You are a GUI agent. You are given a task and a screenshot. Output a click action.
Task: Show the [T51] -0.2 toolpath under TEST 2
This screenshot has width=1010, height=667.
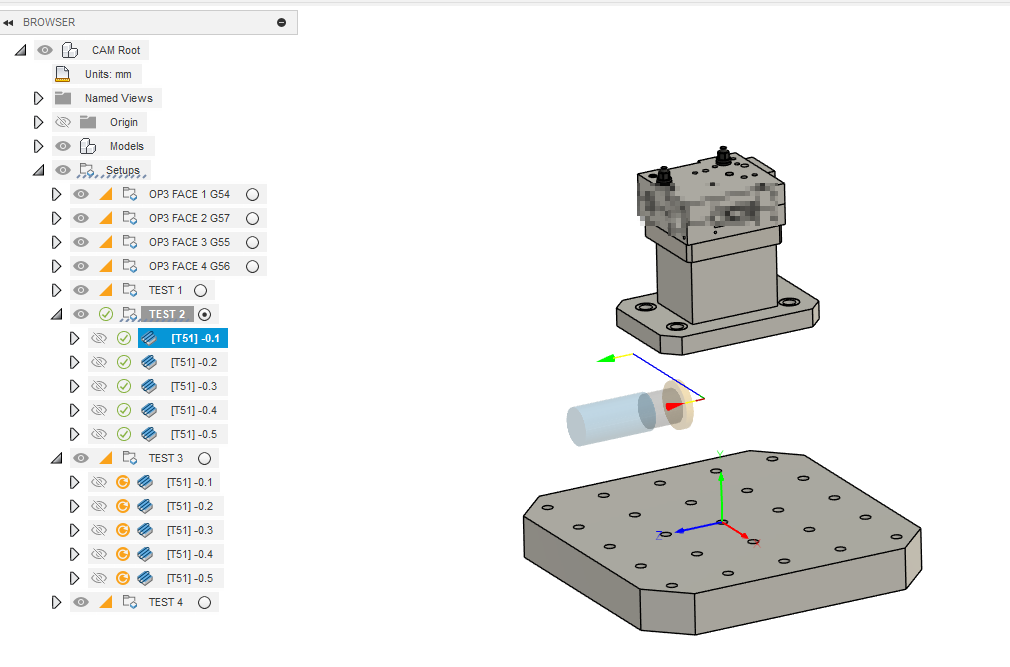[99, 361]
